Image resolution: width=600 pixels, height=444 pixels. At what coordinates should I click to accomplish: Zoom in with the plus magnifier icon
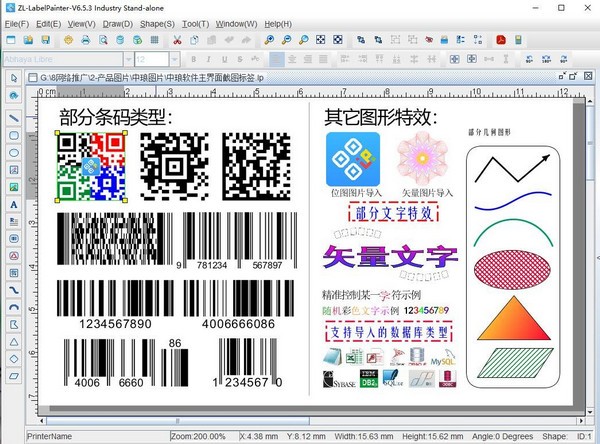269,40
